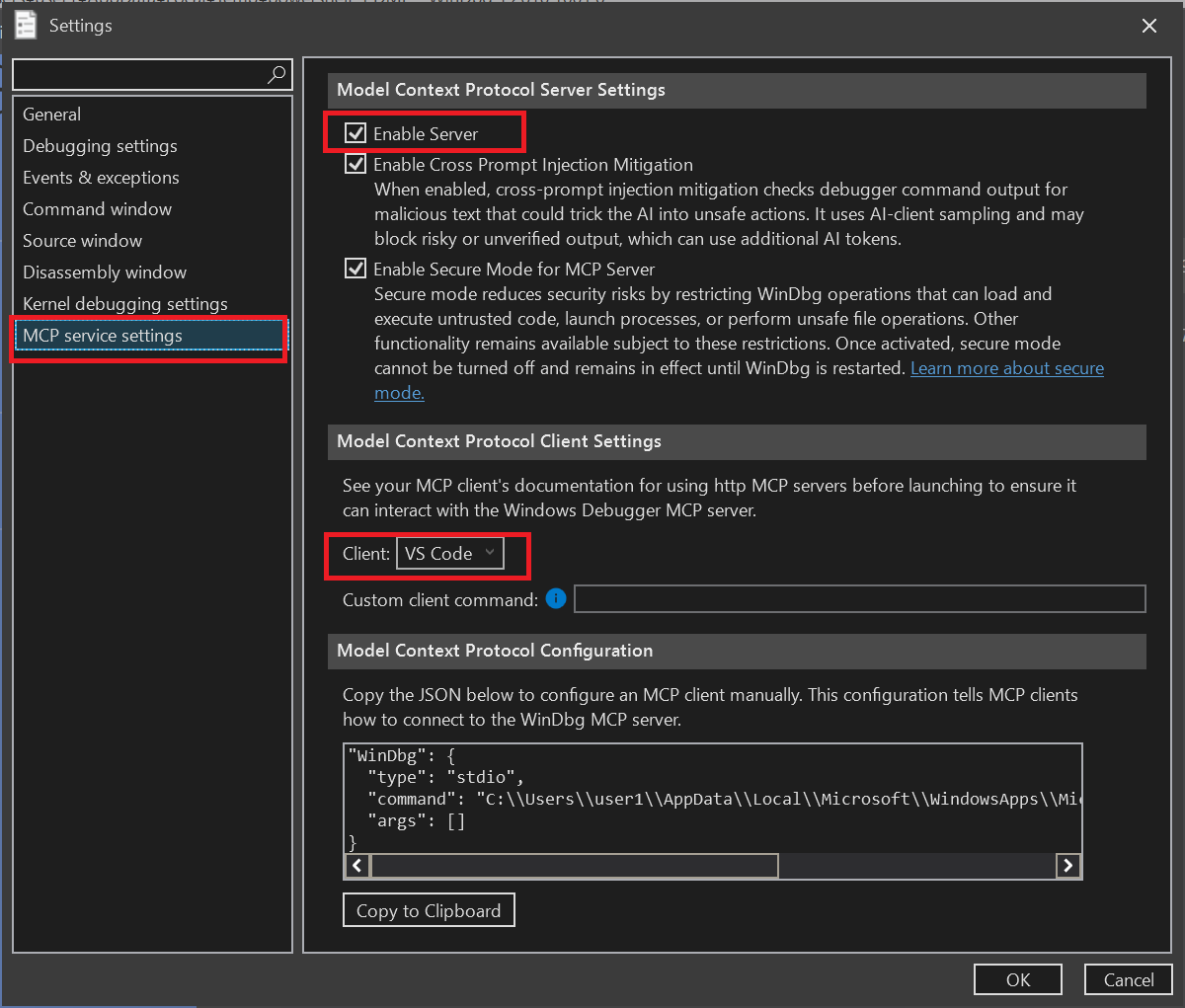Click the JSON scrollbar right arrow
Viewport: 1185px width, 1008px height.
point(1067,866)
